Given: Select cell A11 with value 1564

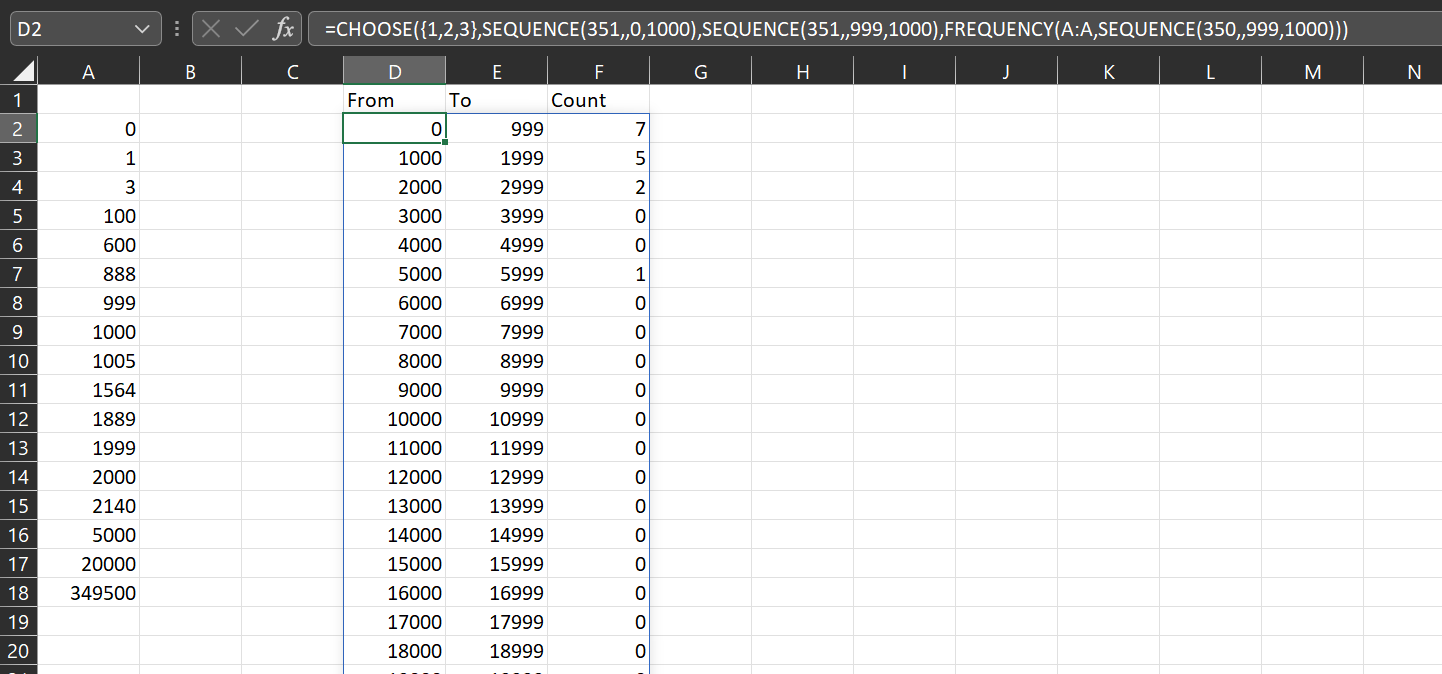Looking at the screenshot, I should pos(89,390).
